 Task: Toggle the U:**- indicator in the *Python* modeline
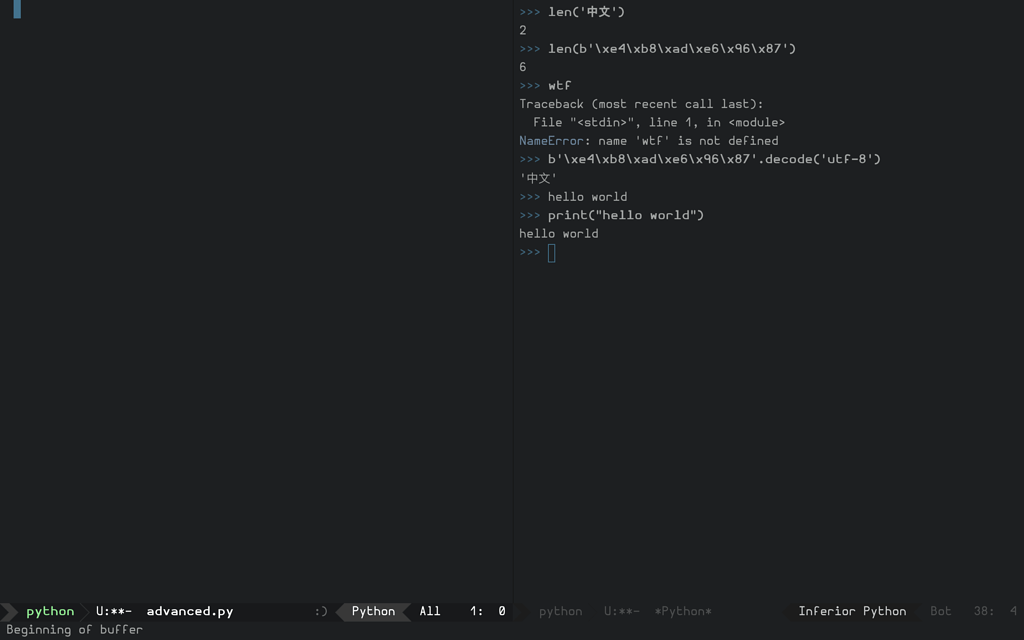[622, 611]
